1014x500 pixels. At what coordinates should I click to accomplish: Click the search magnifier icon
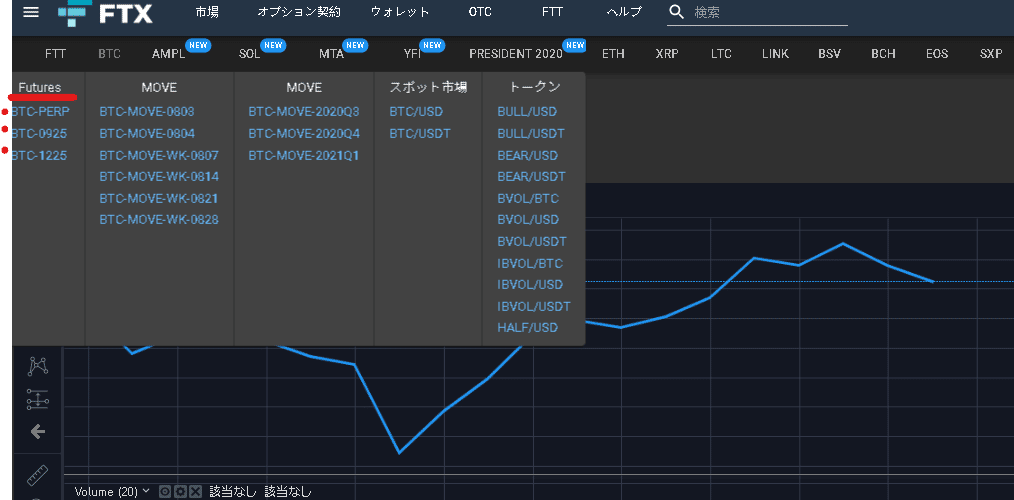pos(676,12)
